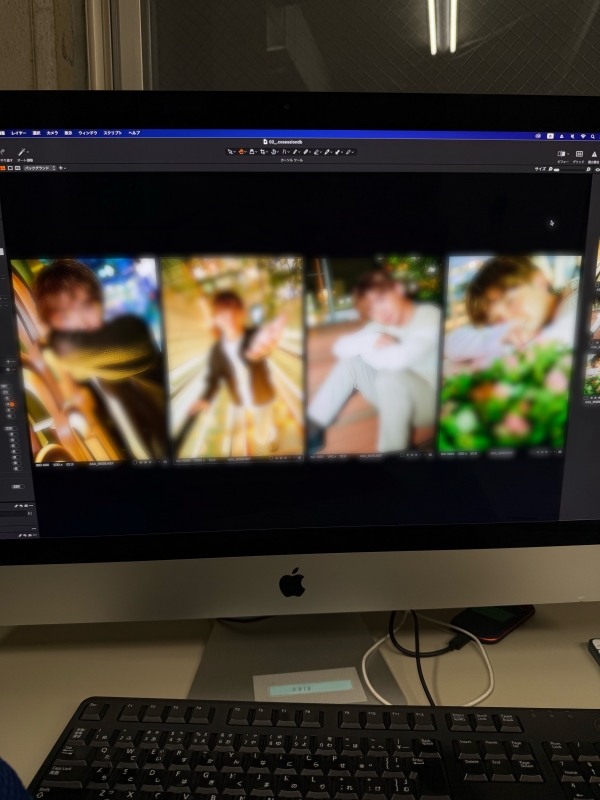Enable the orange multi-view viewer mode icon
The width and height of the screenshot is (600, 800).
pyautogui.click(x=3, y=168)
